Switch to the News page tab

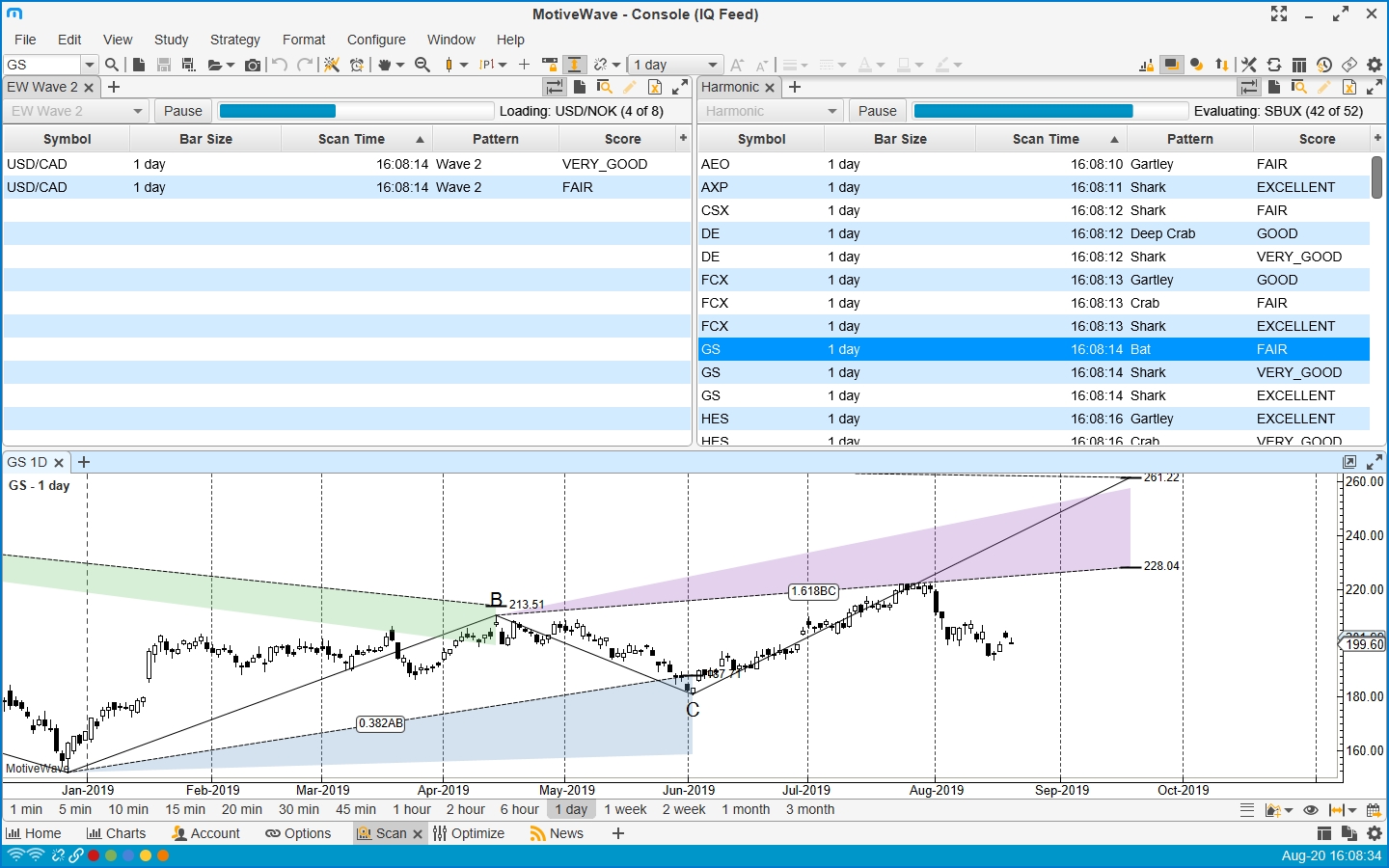[557, 833]
